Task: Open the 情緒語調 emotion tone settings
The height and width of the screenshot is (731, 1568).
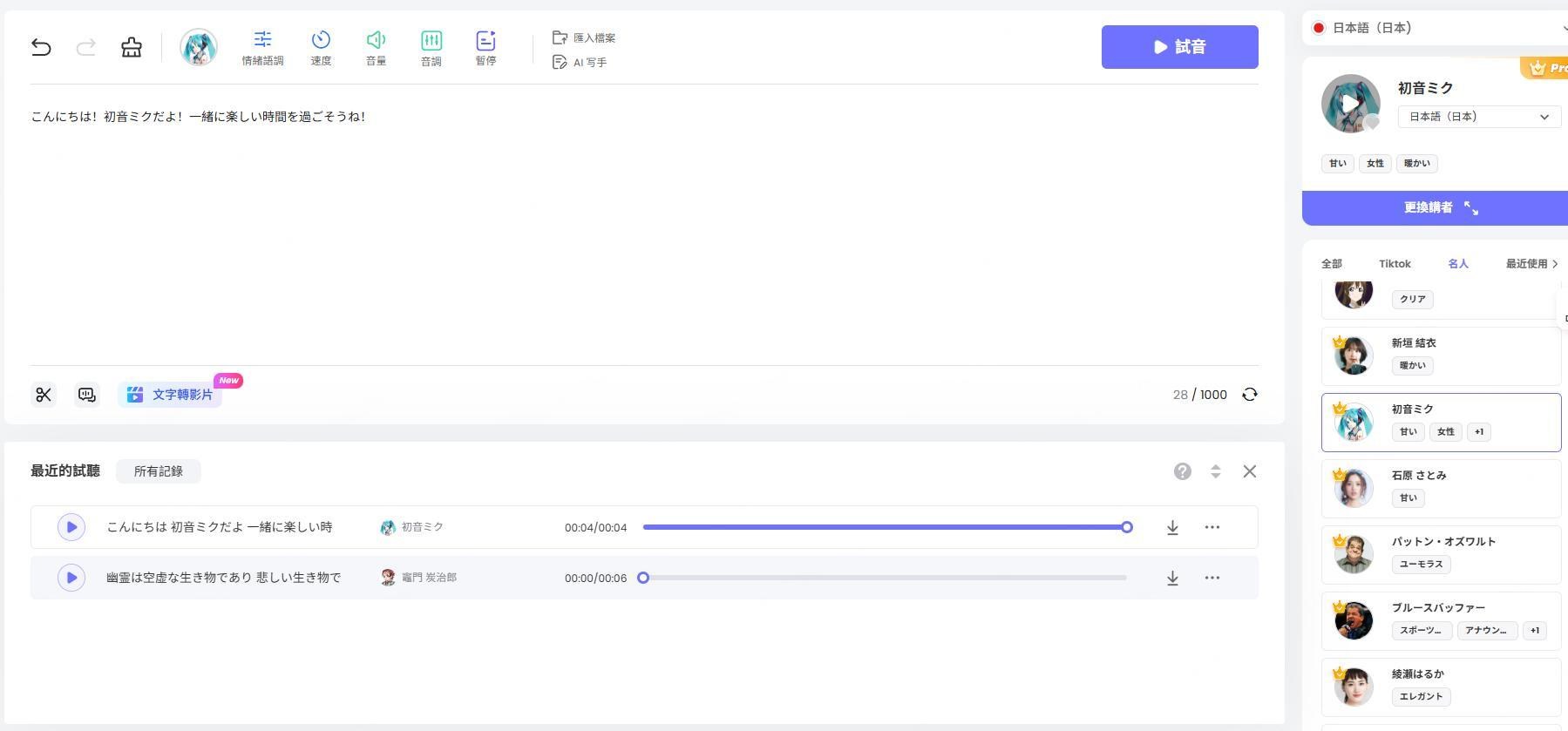Action: click(x=262, y=48)
